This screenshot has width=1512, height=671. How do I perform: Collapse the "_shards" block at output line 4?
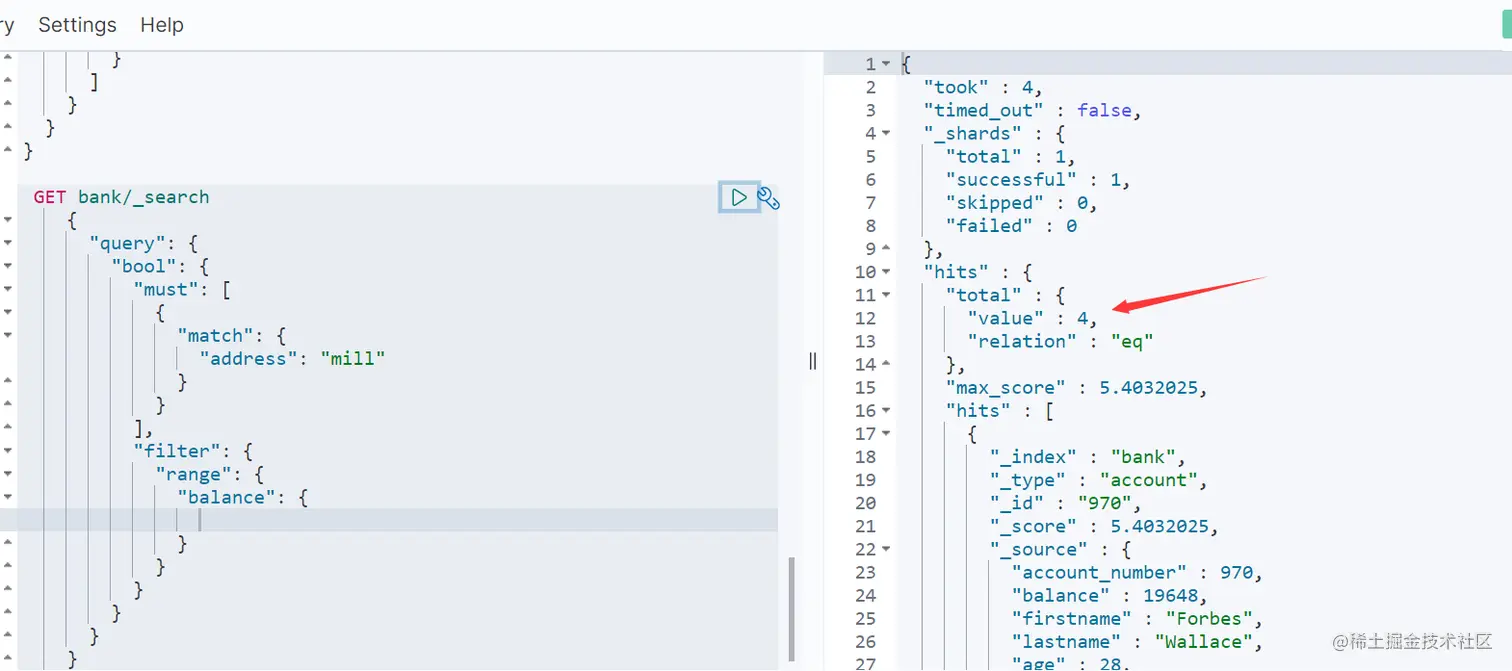[886, 134]
